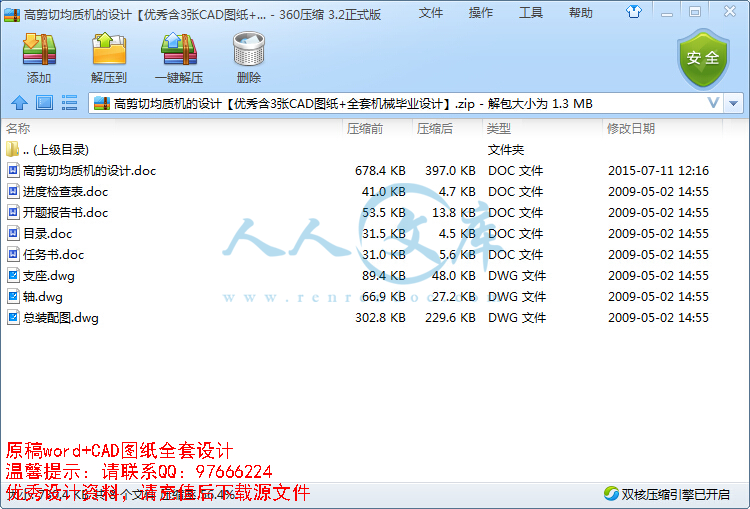The width and height of the screenshot is (750, 509).
Task: Open the address bar dropdown triangle button
Action: pos(733,103)
